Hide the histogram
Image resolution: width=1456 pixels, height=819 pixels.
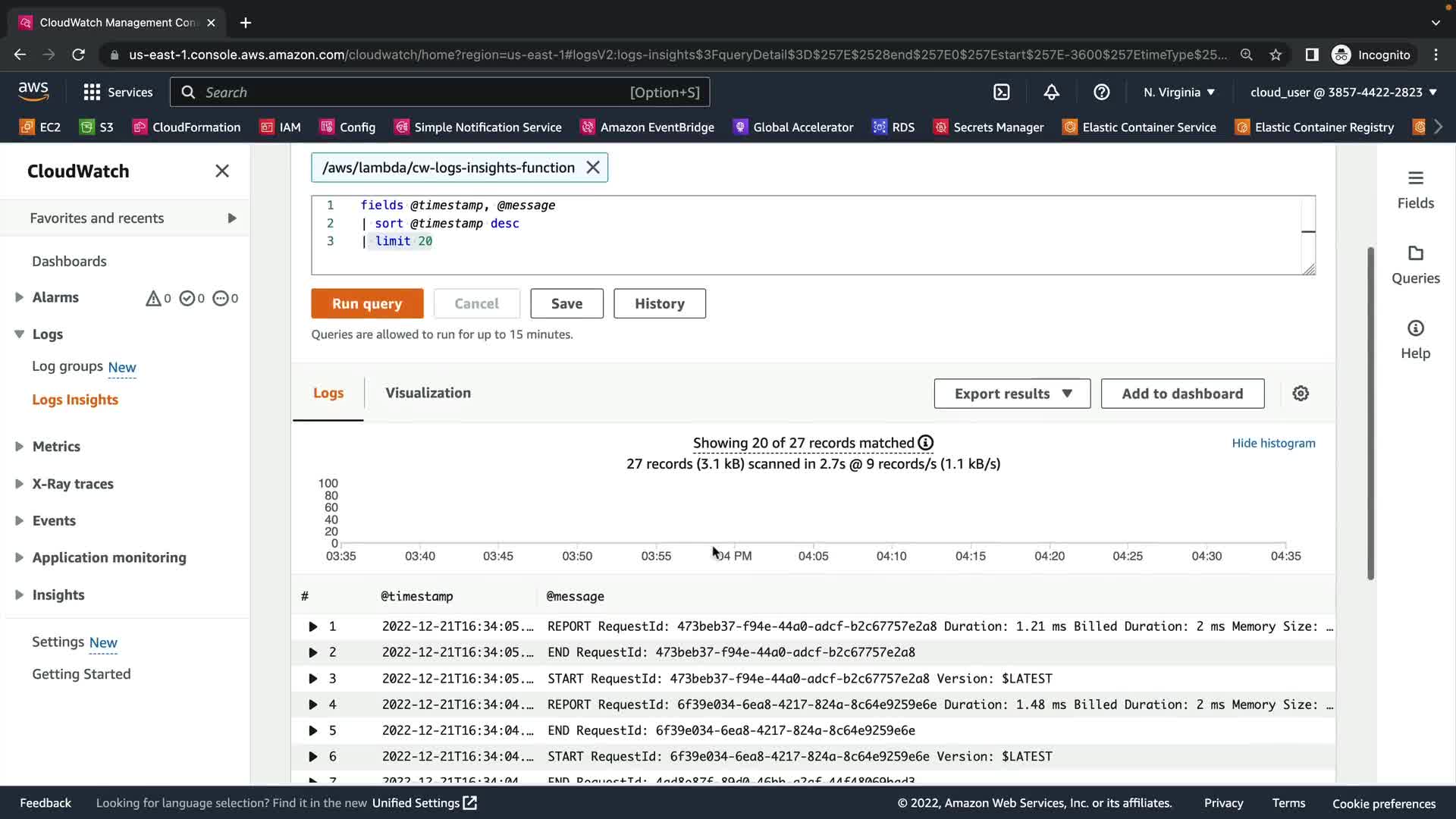click(x=1273, y=443)
